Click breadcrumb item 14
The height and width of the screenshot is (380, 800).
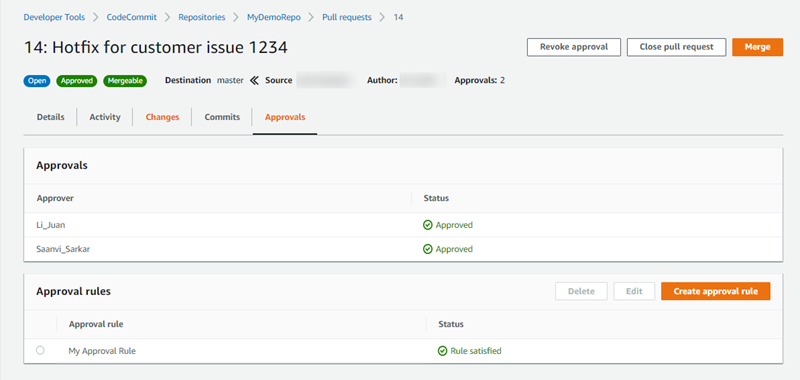pos(398,17)
